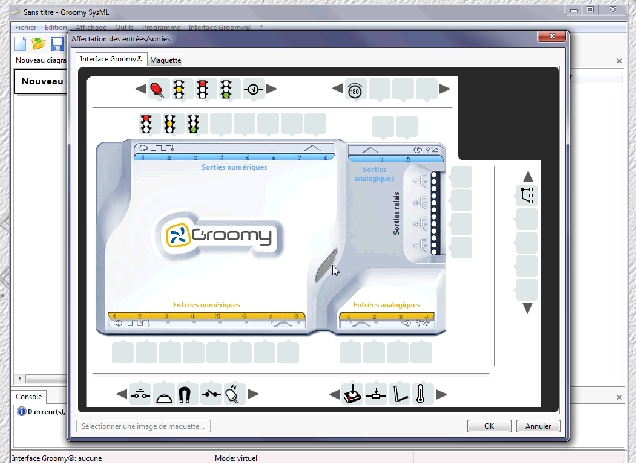Click 'Mode: virtuel' in the status bar
The image size is (636, 463).
[x=236, y=458]
